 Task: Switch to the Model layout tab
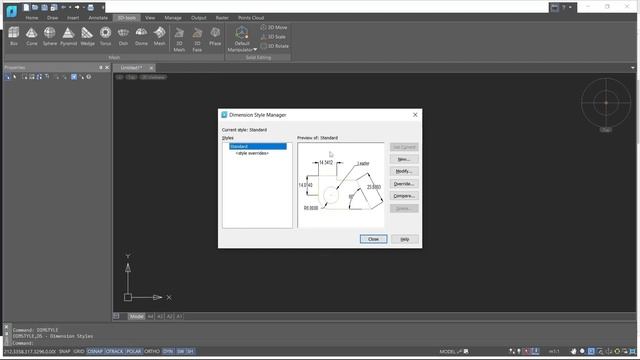pyautogui.click(x=136, y=316)
